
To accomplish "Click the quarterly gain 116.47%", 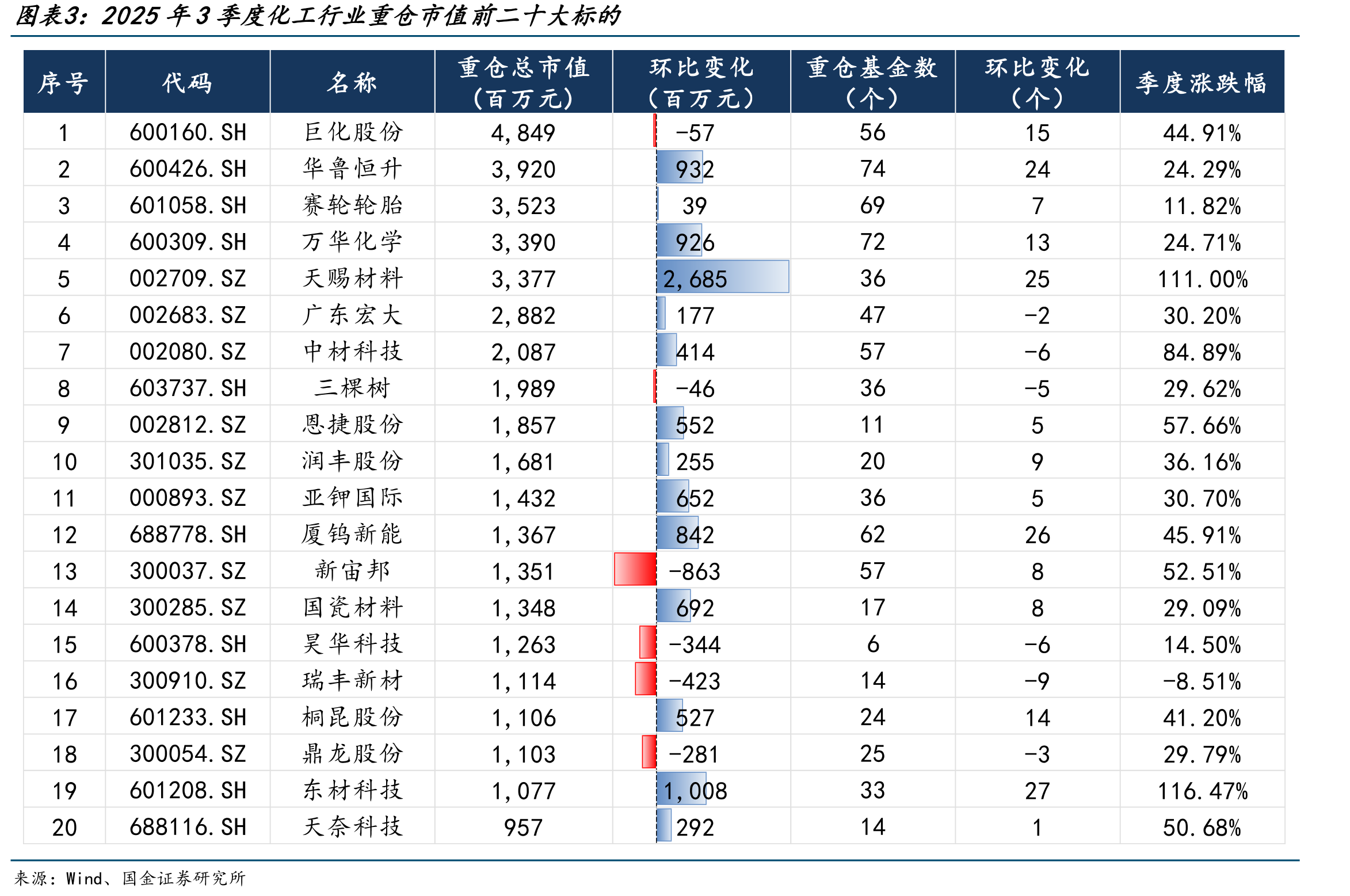I will [1202, 791].
